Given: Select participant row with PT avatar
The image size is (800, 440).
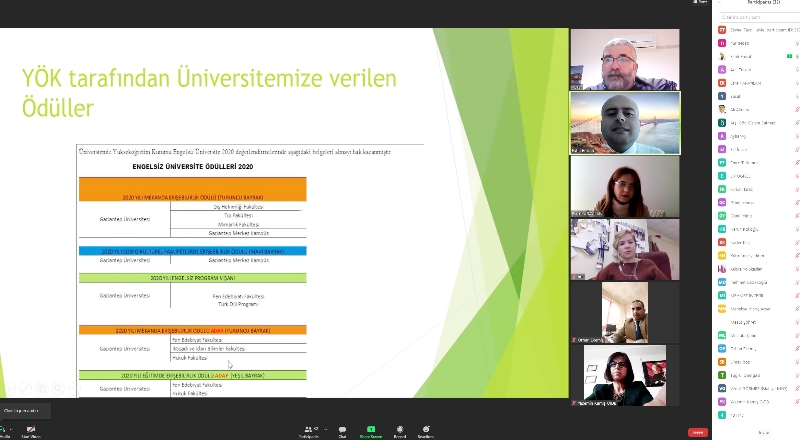Looking at the screenshot, I should coord(759,163).
